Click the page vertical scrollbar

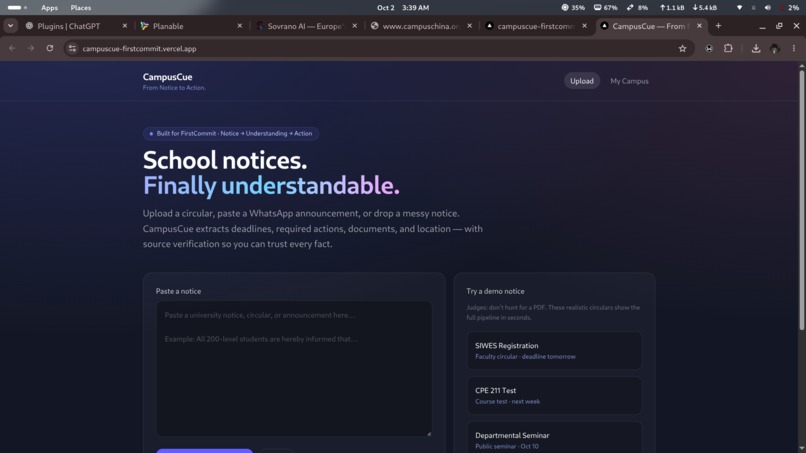[x=801, y=201]
